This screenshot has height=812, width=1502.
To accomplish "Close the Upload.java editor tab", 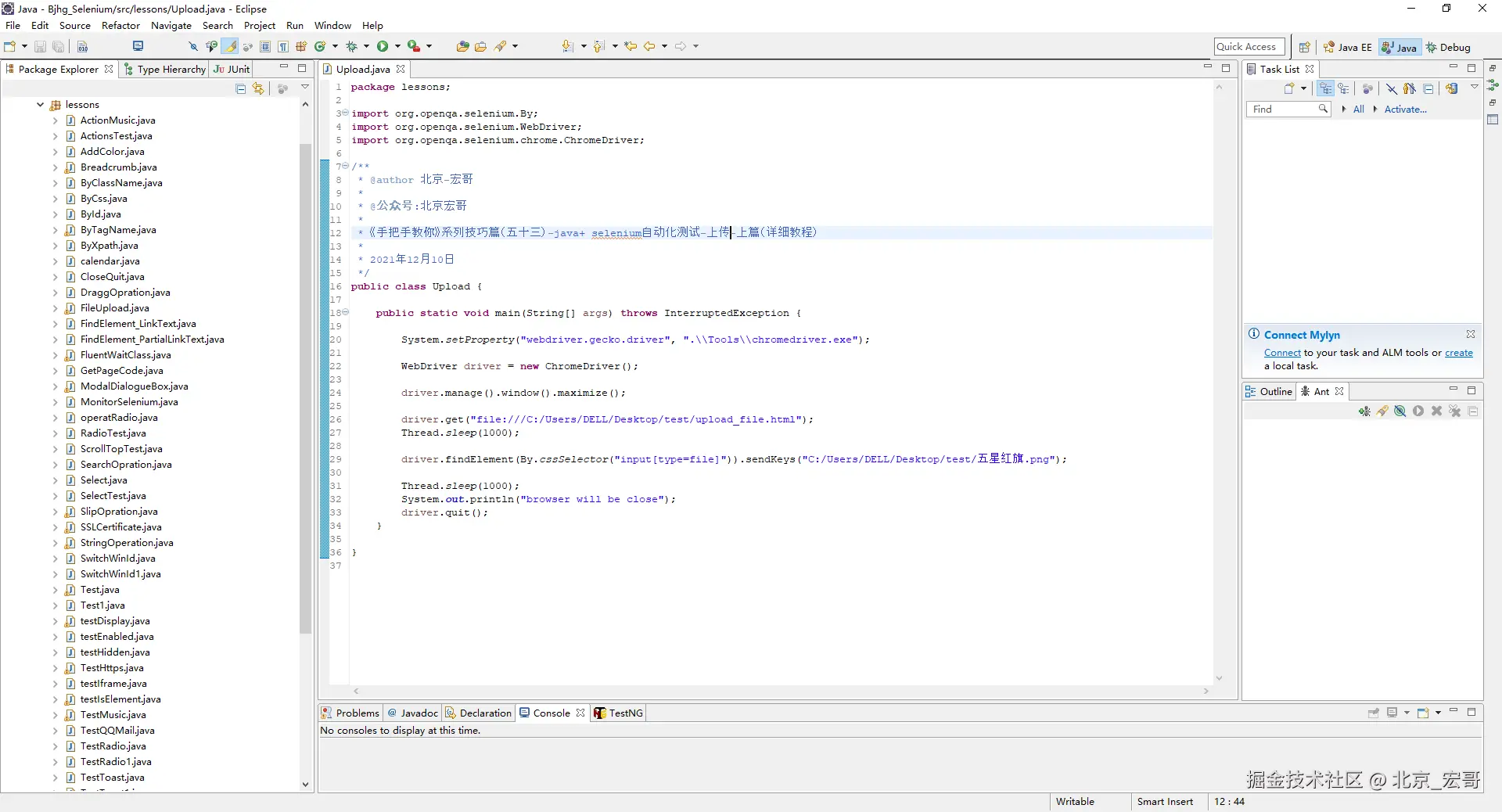I will (401, 69).
